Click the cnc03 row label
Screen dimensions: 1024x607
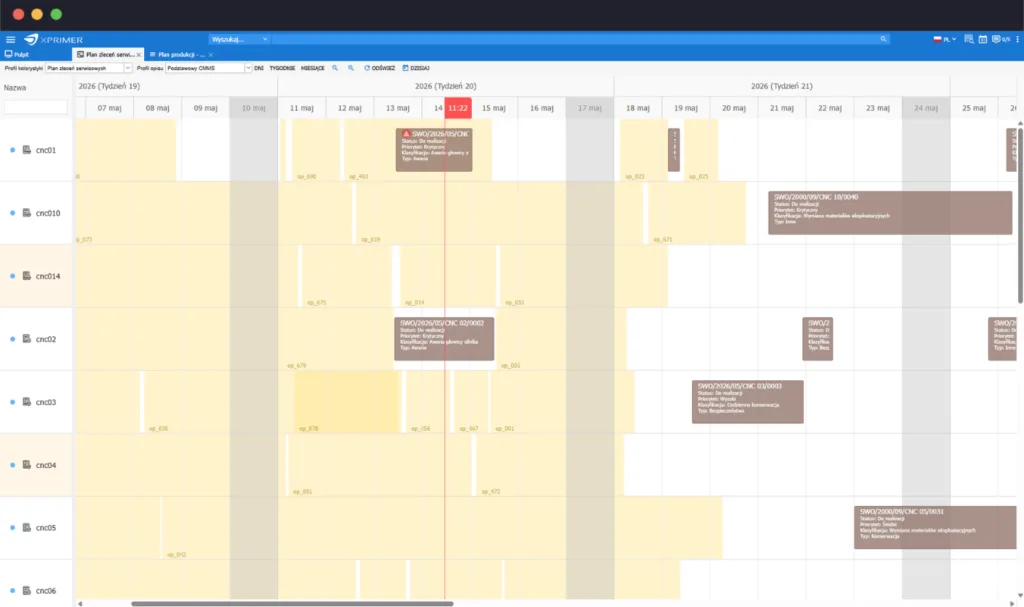(x=46, y=402)
